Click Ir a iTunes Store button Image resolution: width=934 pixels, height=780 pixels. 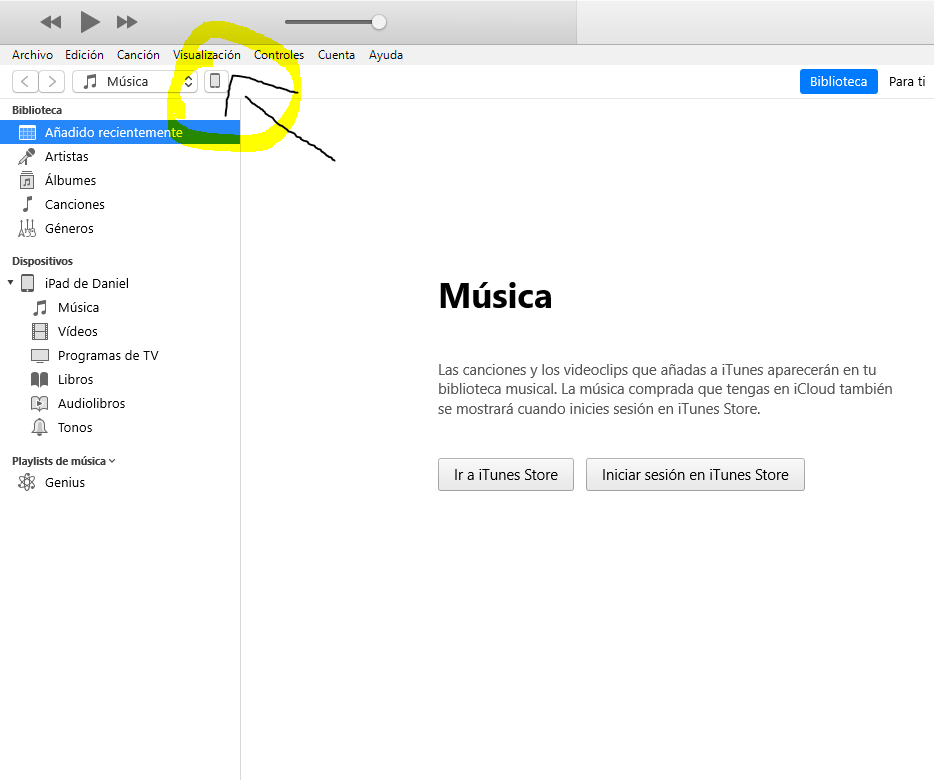tap(506, 475)
